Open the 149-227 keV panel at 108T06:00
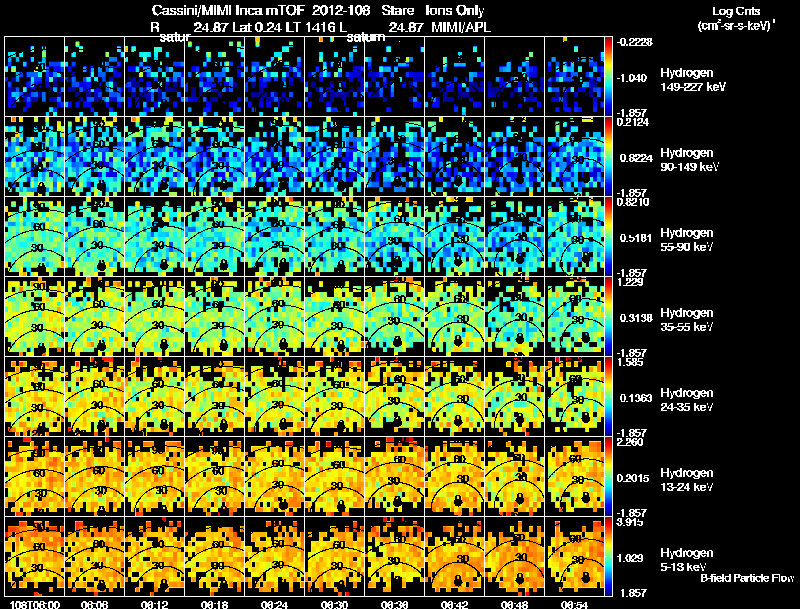This screenshot has width=800, height=609. pos(35,77)
